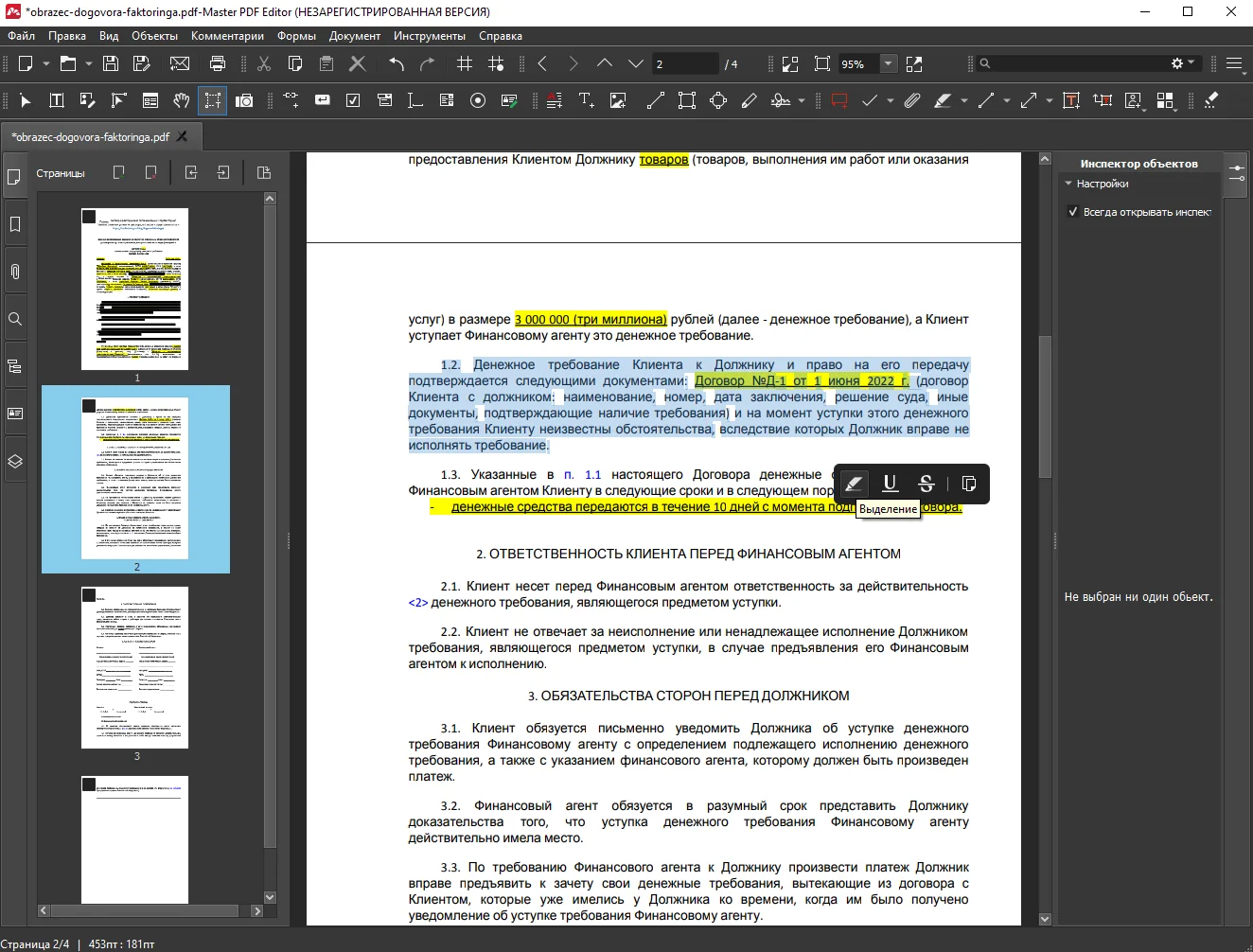Select the Edit Text tool
1253x952 pixels.
57,100
